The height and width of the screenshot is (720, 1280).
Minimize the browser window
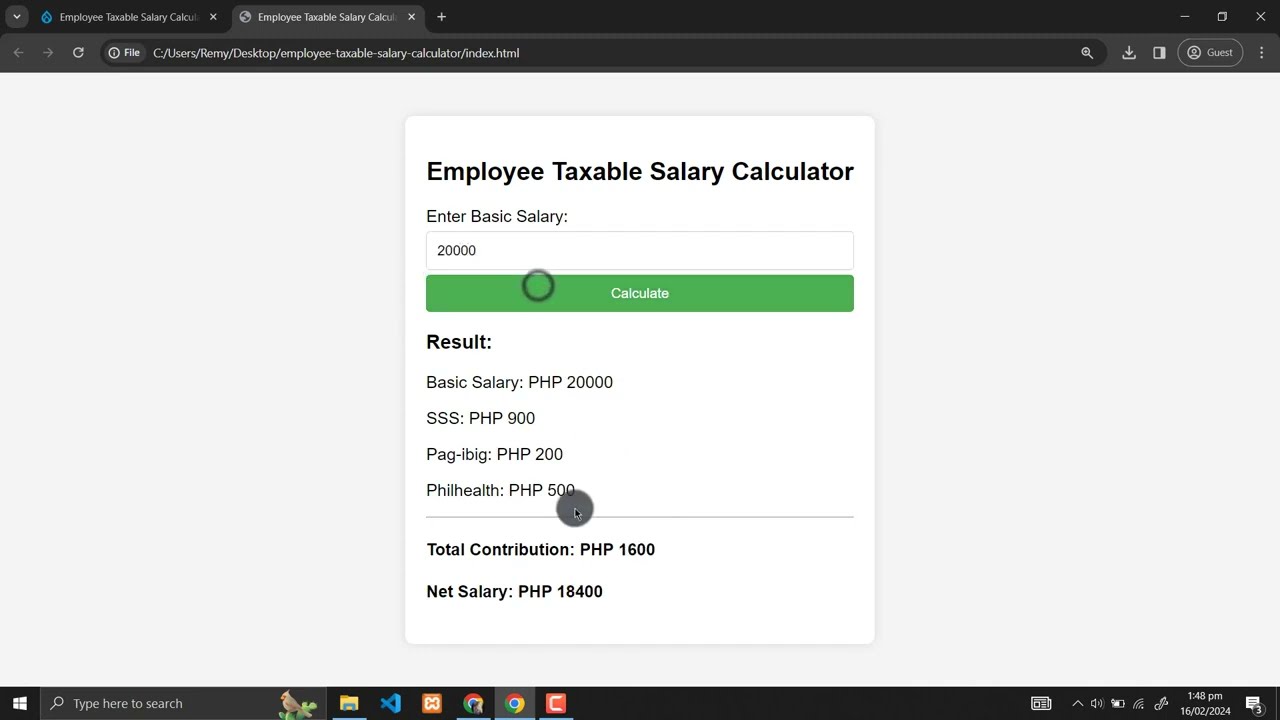tap(1185, 17)
